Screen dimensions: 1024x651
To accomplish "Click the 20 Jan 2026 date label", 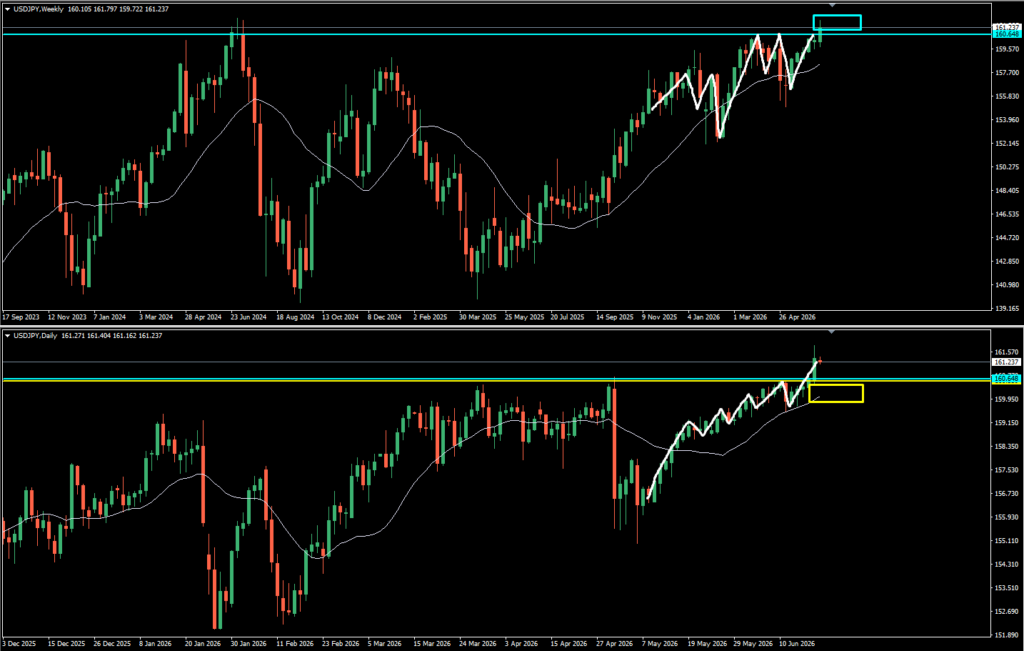I will [202, 643].
